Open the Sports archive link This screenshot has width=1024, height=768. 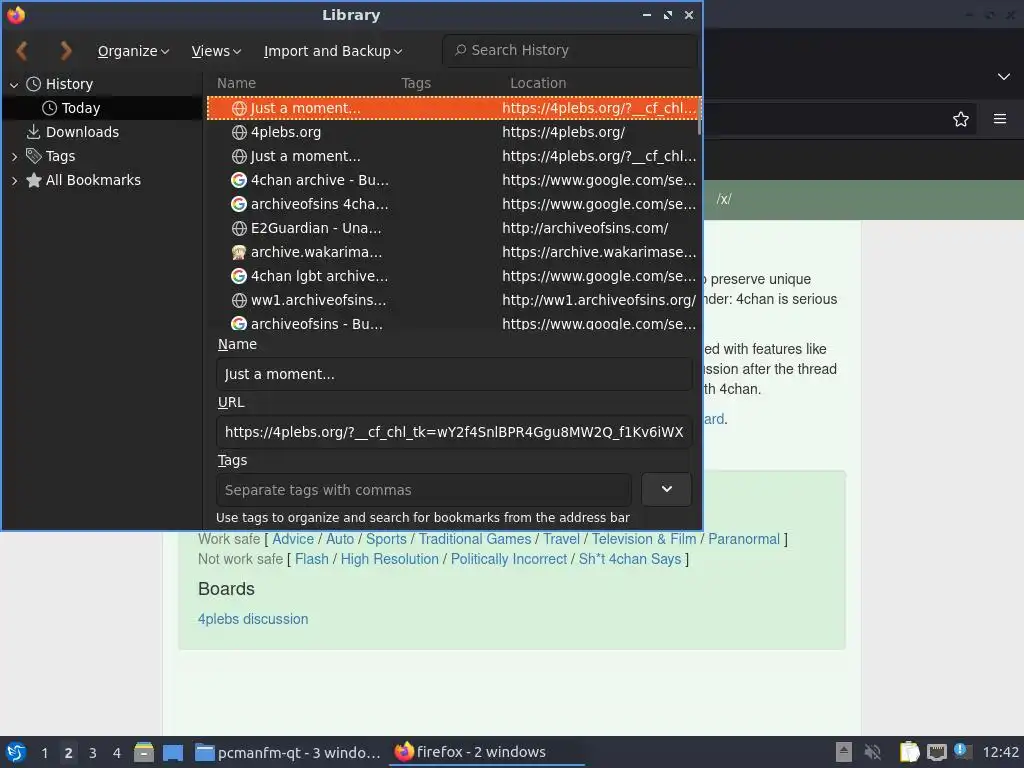pyautogui.click(x=386, y=539)
